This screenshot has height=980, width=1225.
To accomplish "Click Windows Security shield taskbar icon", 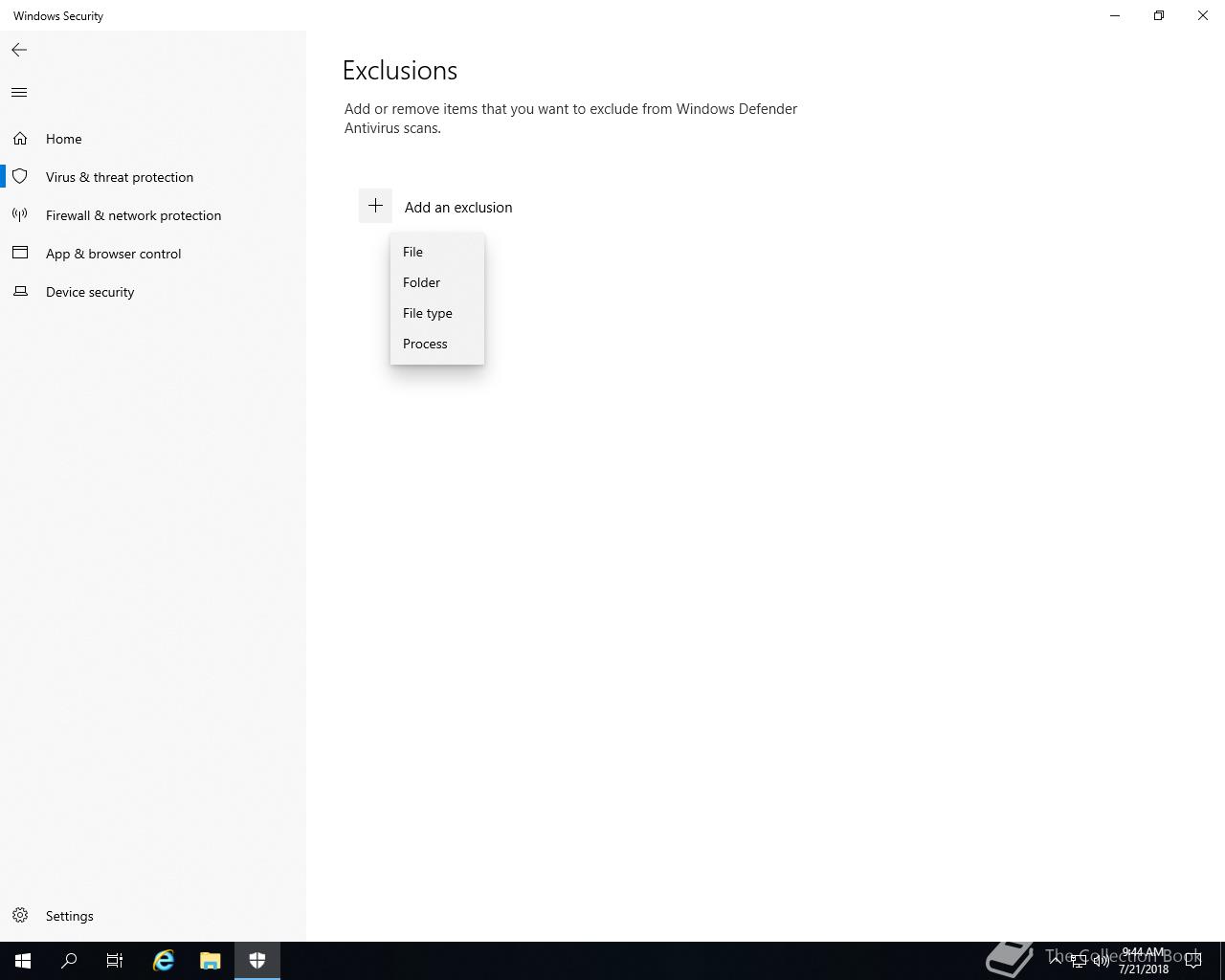I will click(x=257, y=961).
